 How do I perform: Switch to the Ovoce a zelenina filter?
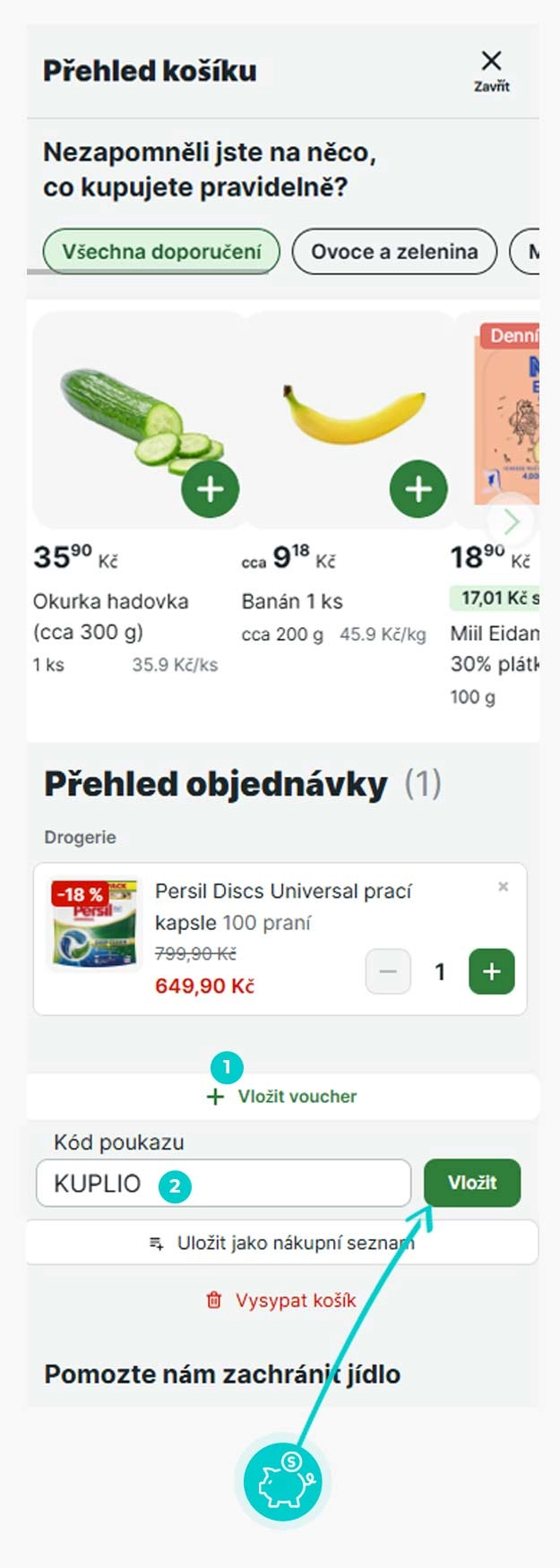(394, 252)
